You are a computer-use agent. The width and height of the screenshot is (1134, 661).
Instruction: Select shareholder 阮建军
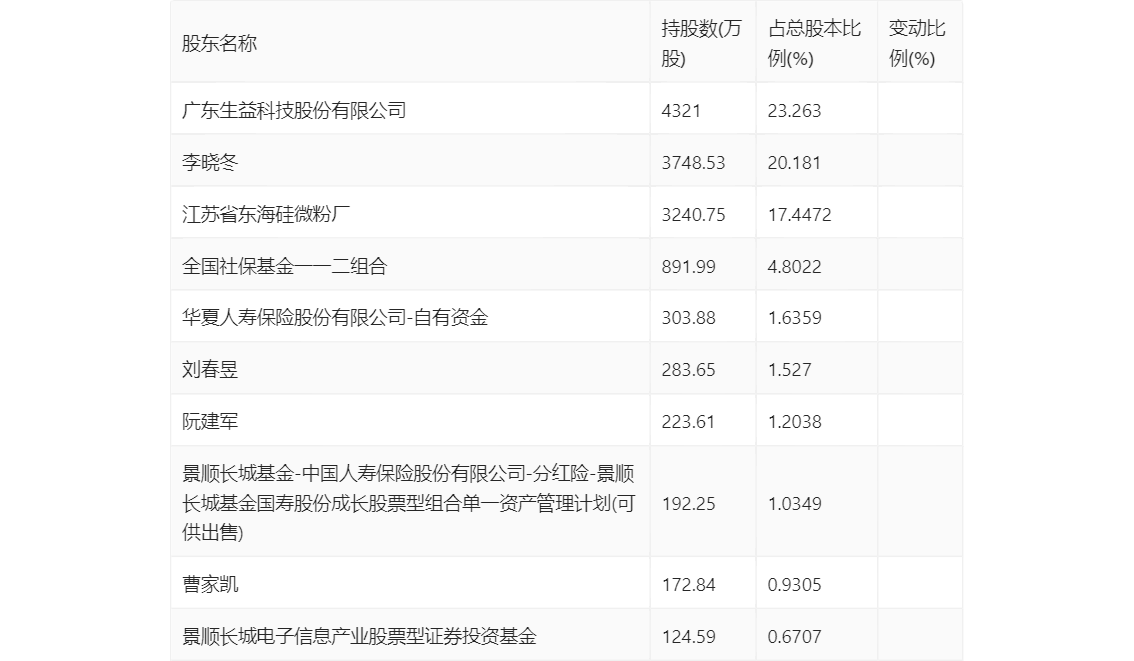[x=210, y=421]
